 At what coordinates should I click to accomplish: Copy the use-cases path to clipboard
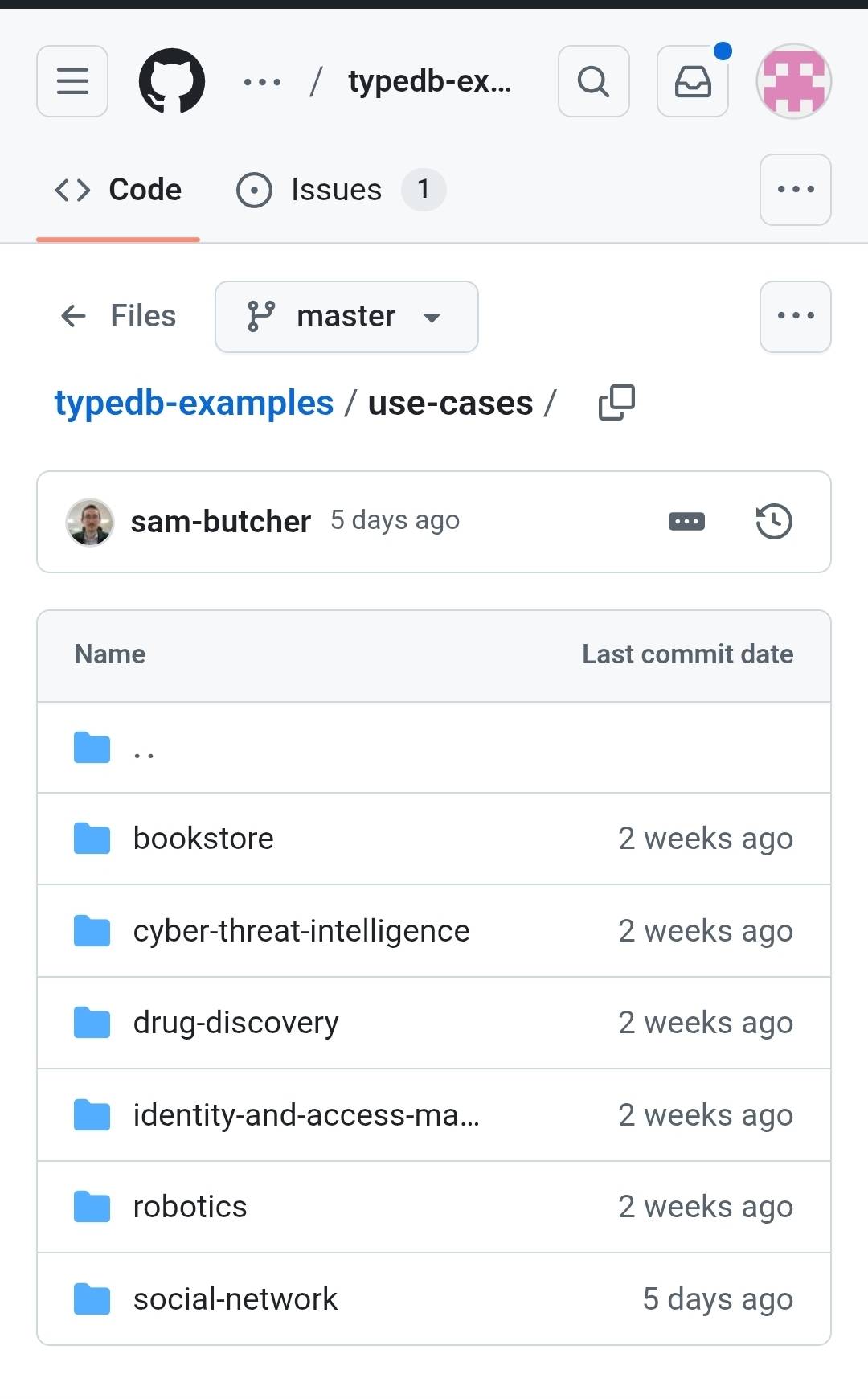click(616, 403)
